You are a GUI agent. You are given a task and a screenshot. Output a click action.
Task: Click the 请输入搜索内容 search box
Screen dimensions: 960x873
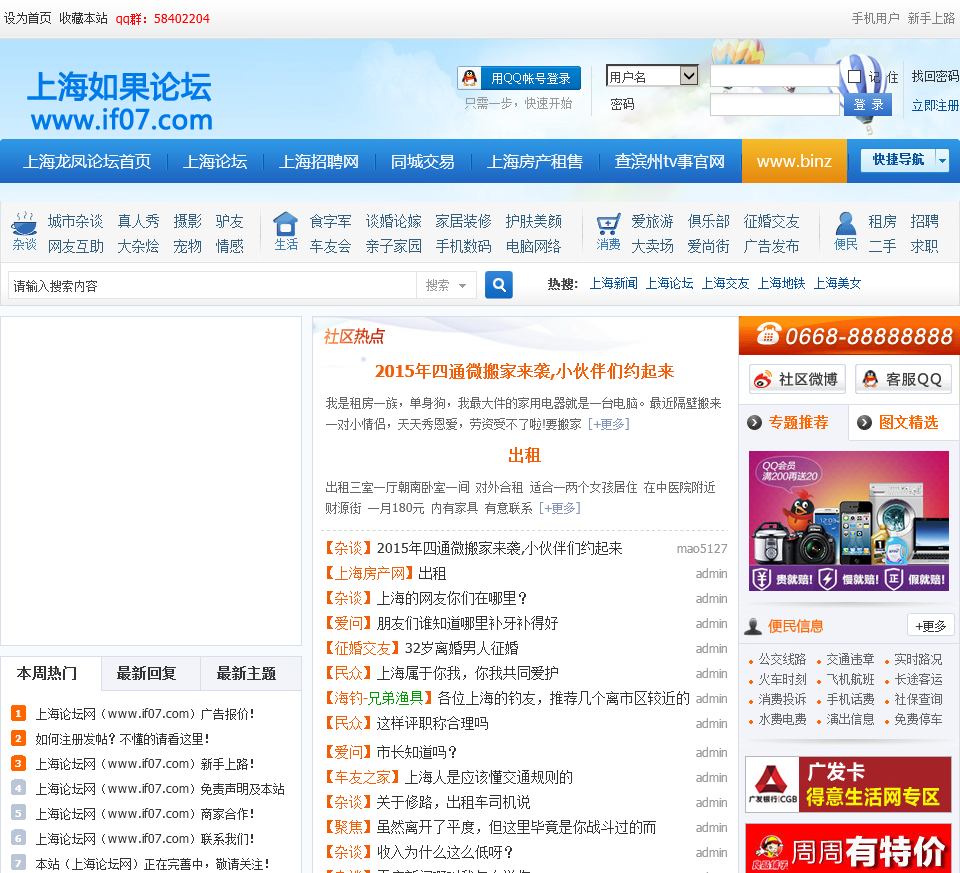pyautogui.click(x=212, y=285)
